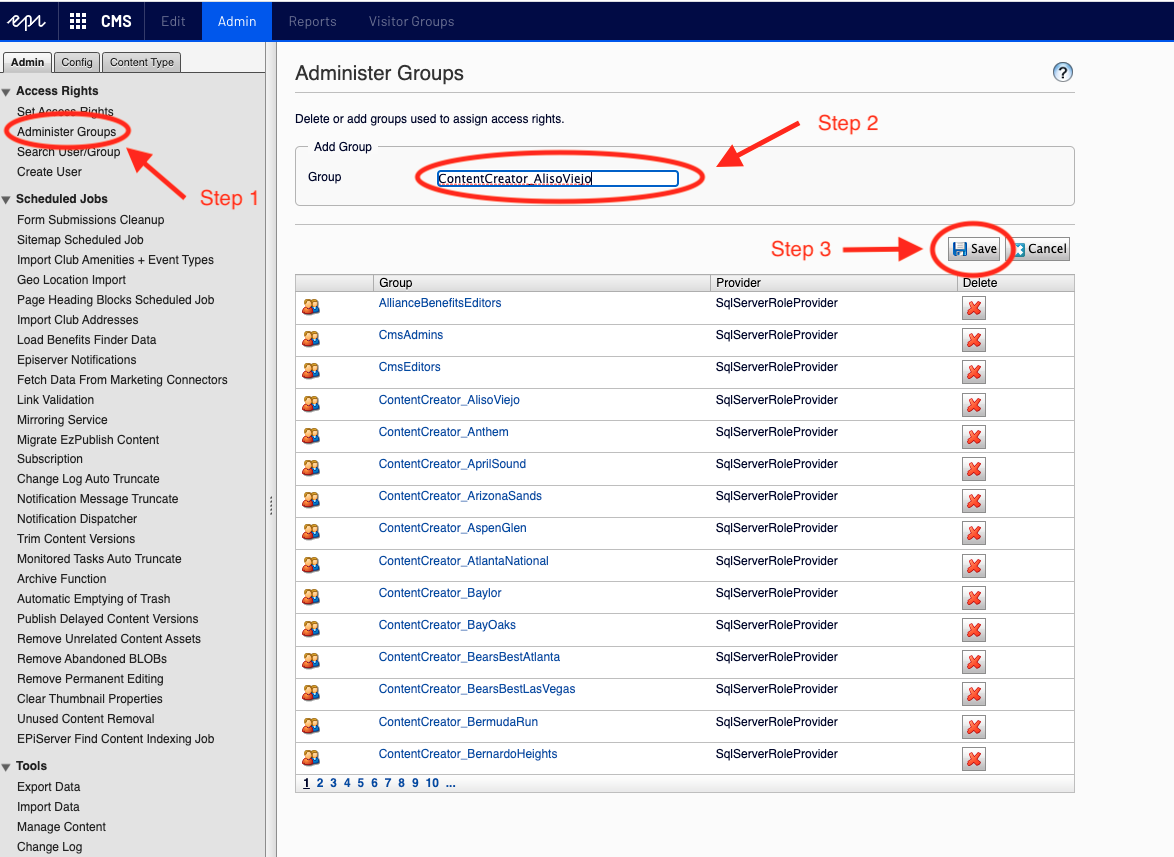Click delete icon for ContentCreator_AlisoViejo row

click(973, 405)
